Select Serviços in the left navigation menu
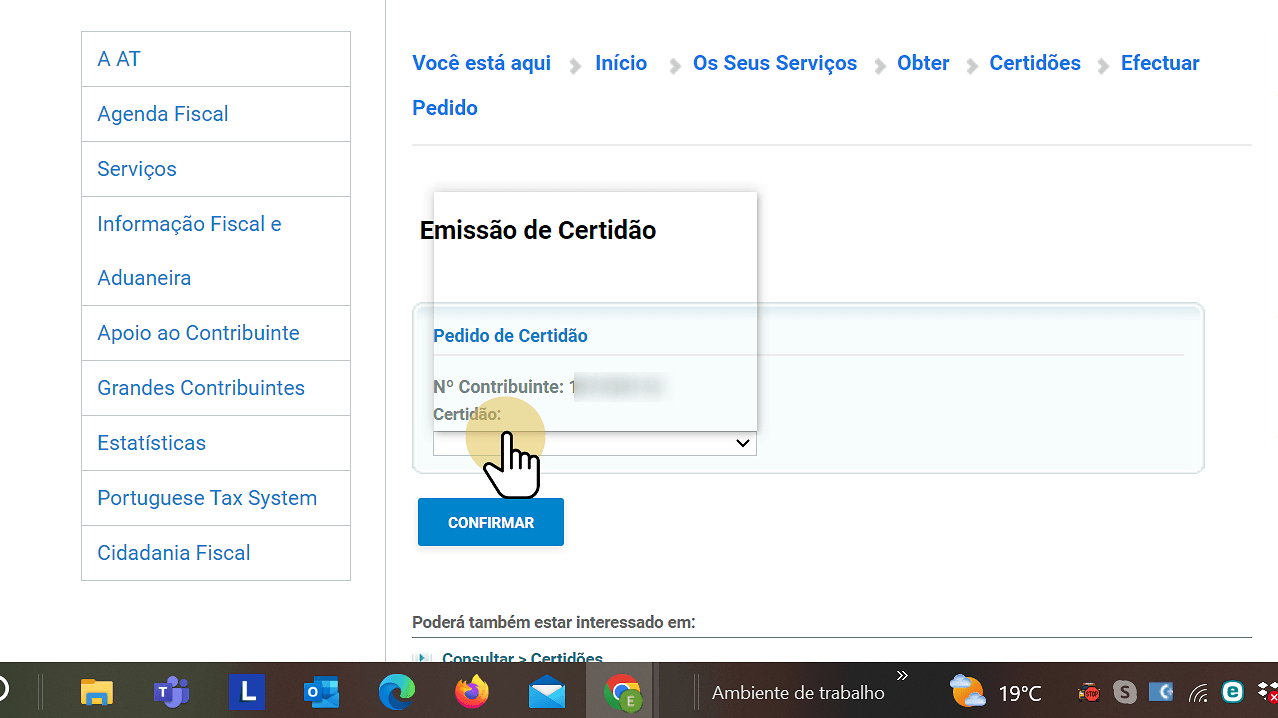Image resolution: width=1278 pixels, height=718 pixels. point(137,169)
